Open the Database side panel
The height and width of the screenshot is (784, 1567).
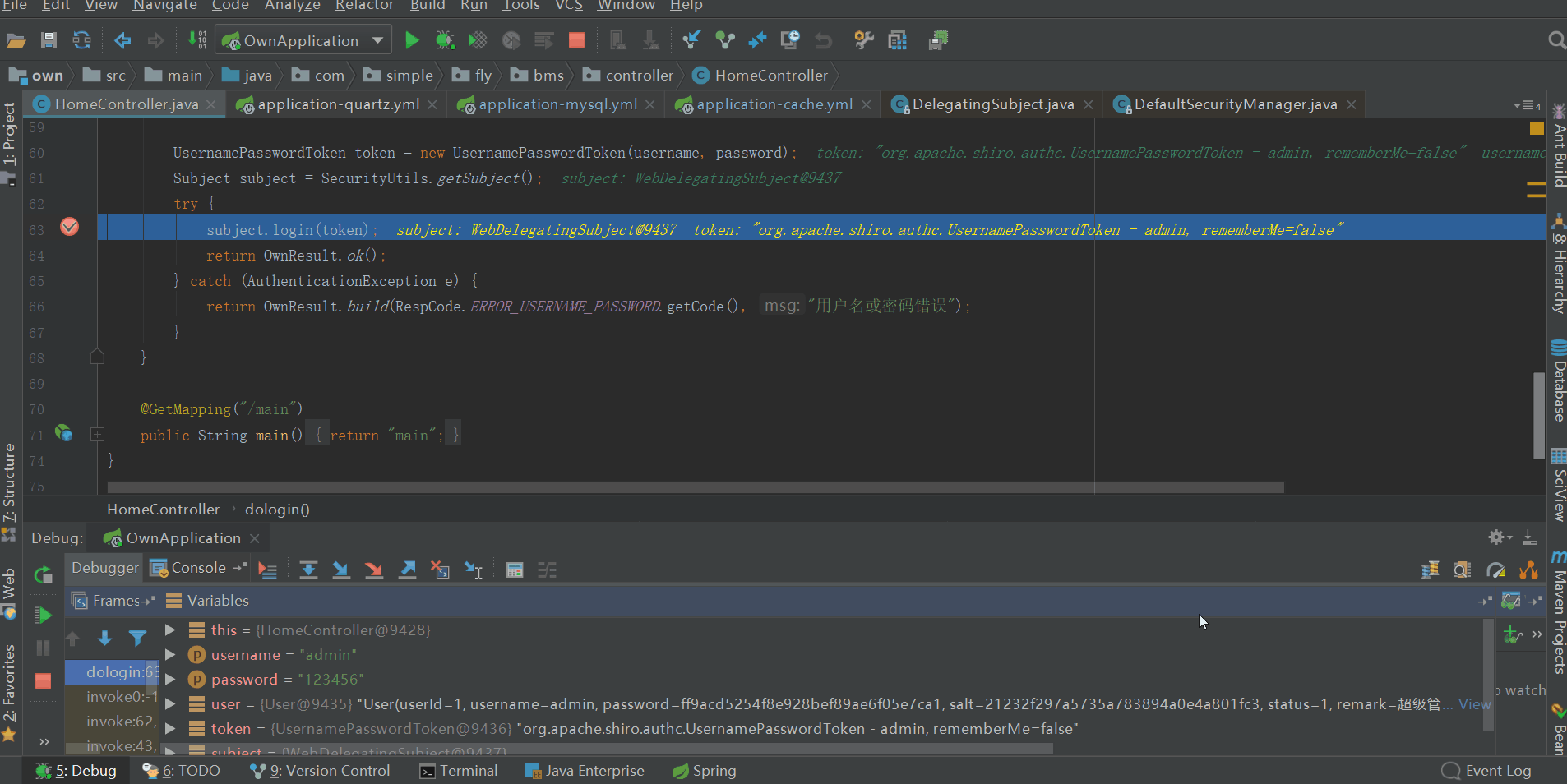(x=1559, y=380)
